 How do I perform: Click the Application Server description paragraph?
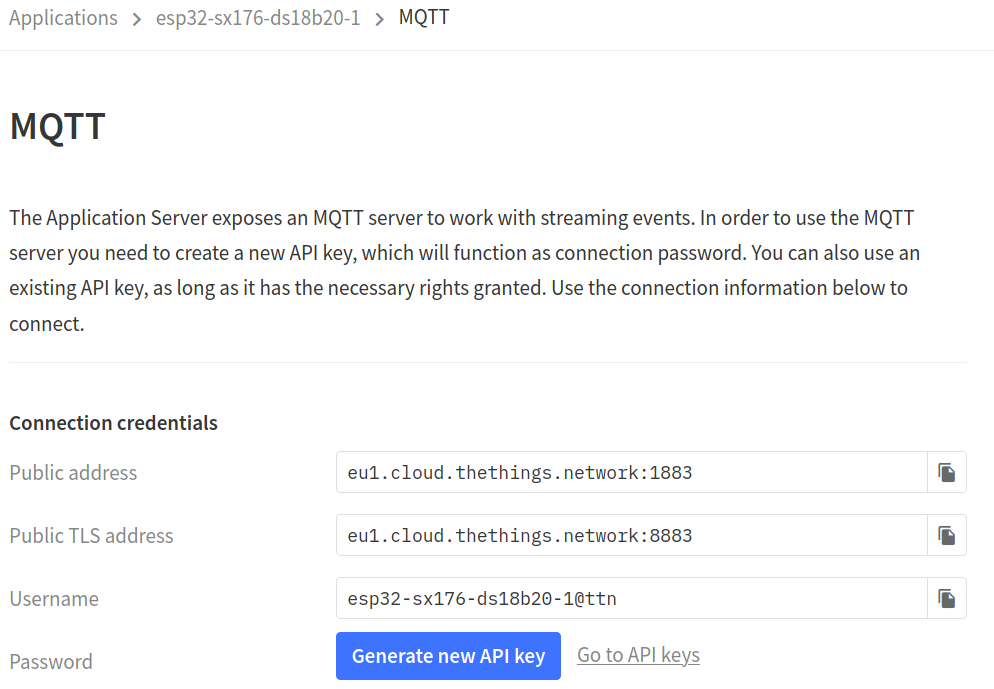(464, 271)
